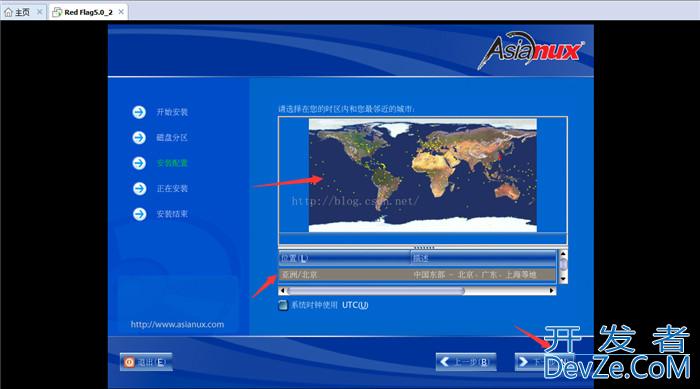700x389 pixels.
Task: Open the http://www.asianux.com link
Action: point(177,325)
